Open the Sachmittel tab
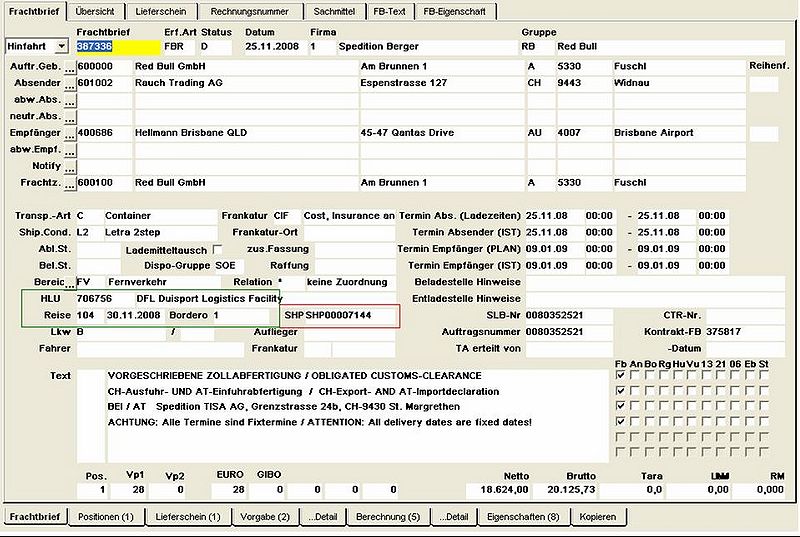The height and width of the screenshot is (537, 800). coord(334,11)
